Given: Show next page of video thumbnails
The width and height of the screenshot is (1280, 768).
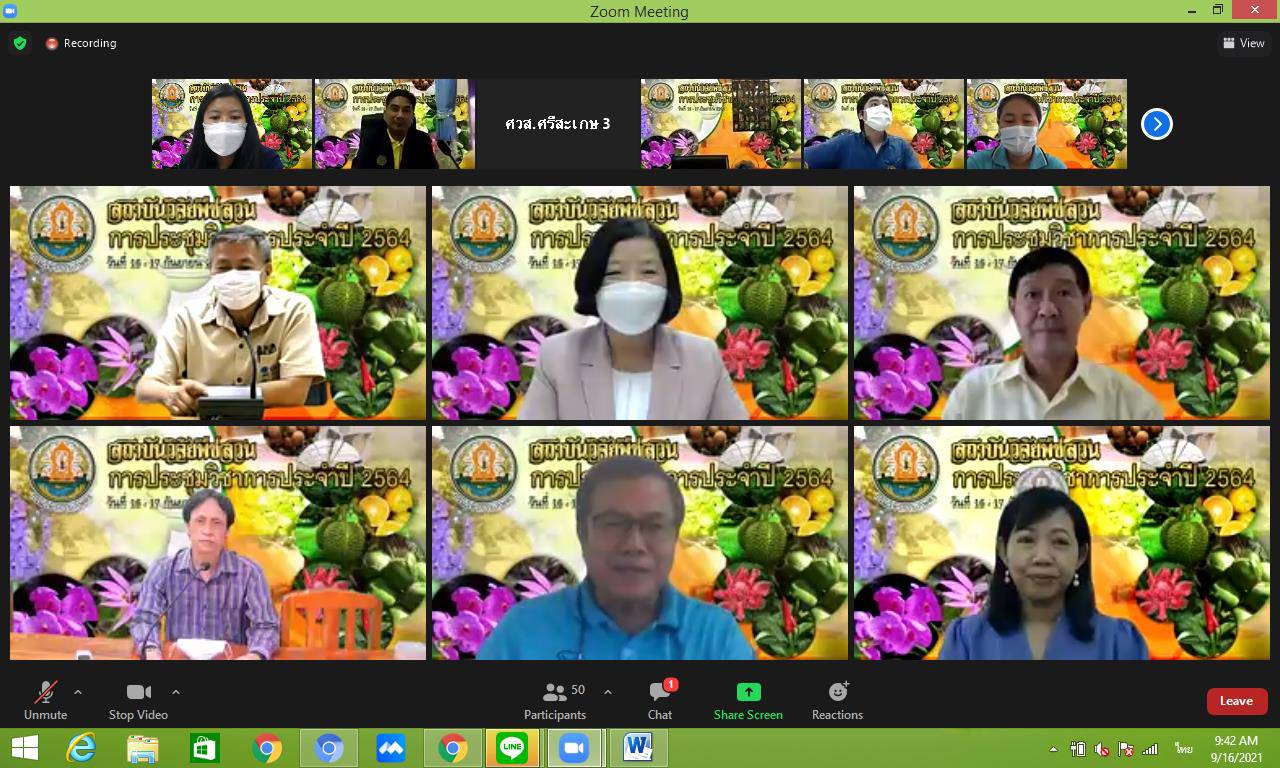Looking at the screenshot, I should 1157,124.
